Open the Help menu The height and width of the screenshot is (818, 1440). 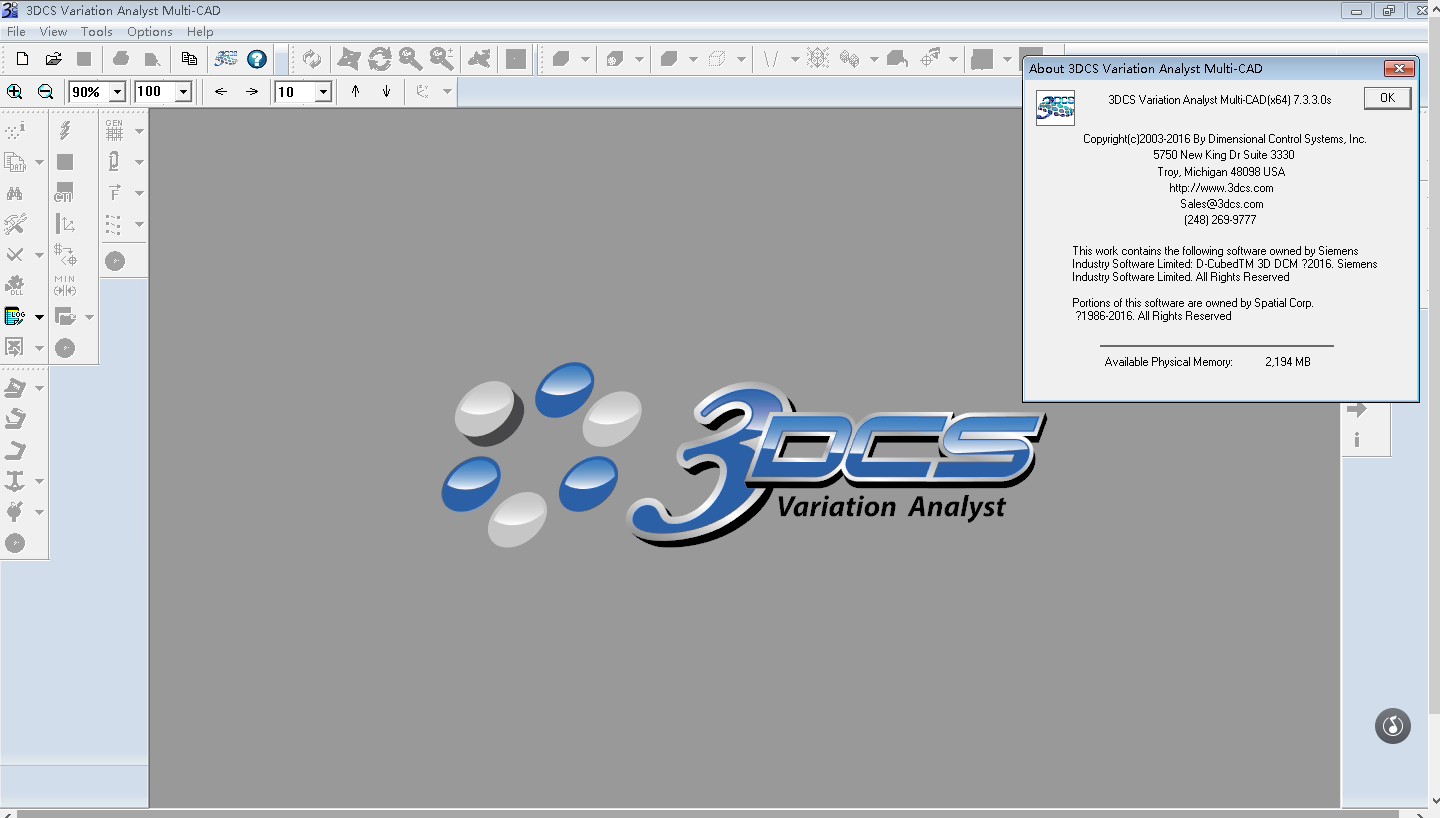point(200,32)
